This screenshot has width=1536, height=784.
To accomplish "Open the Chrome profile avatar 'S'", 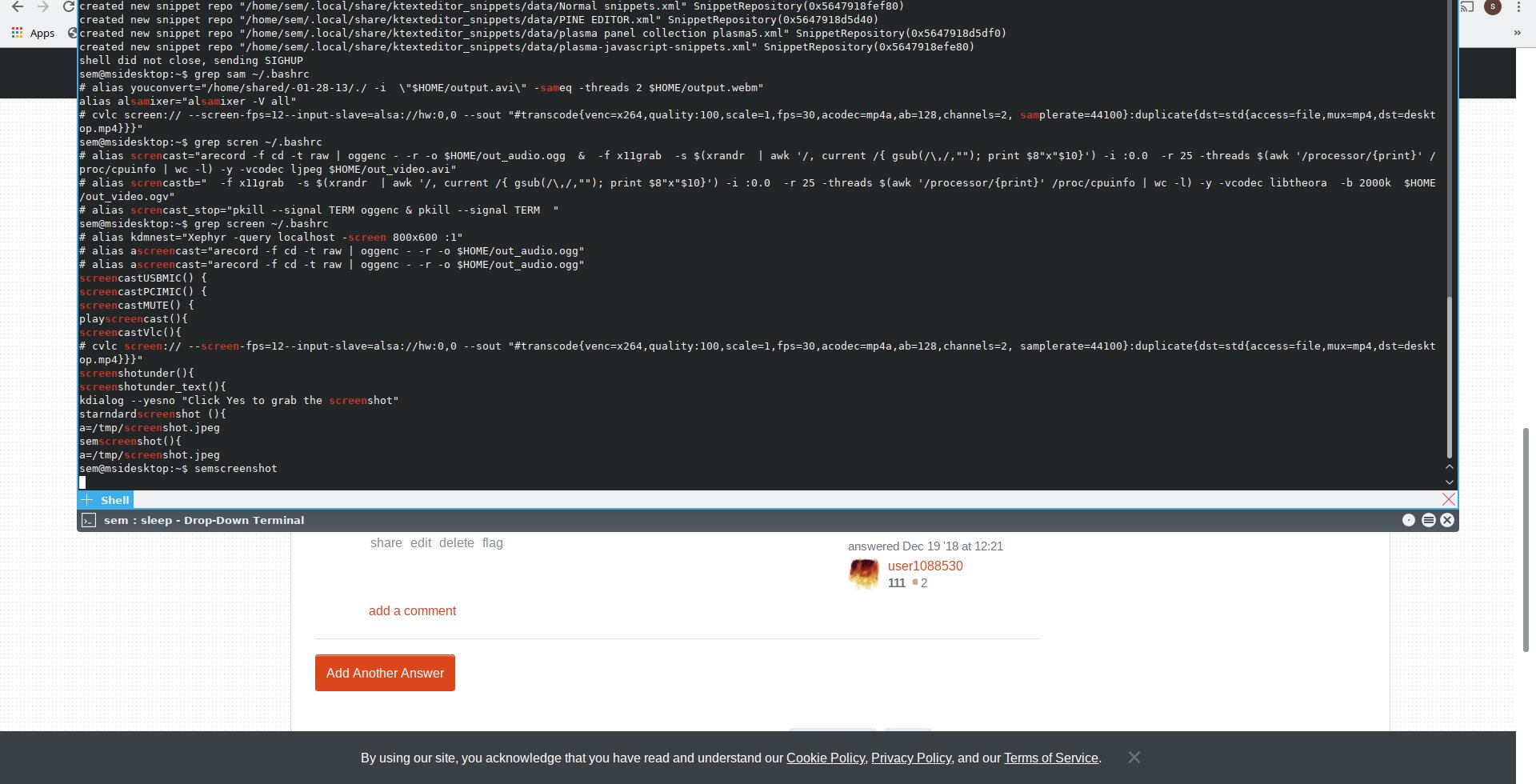I will click(1493, 7).
